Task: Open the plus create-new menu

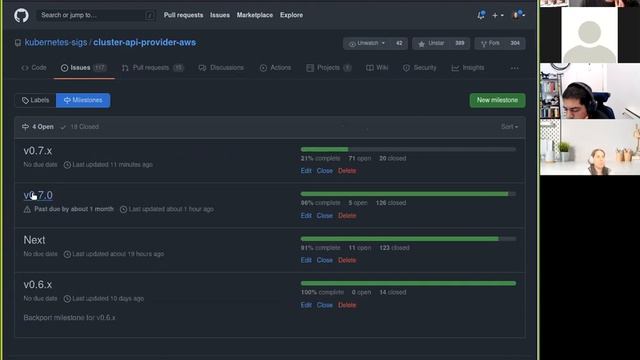Action: tap(498, 16)
